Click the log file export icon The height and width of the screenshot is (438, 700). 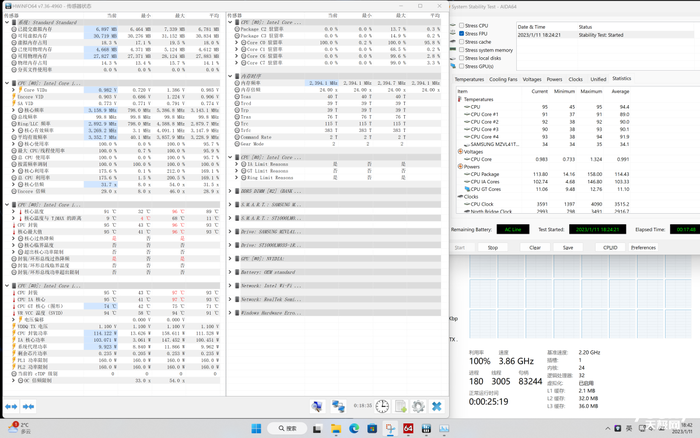[x=400, y=407]
